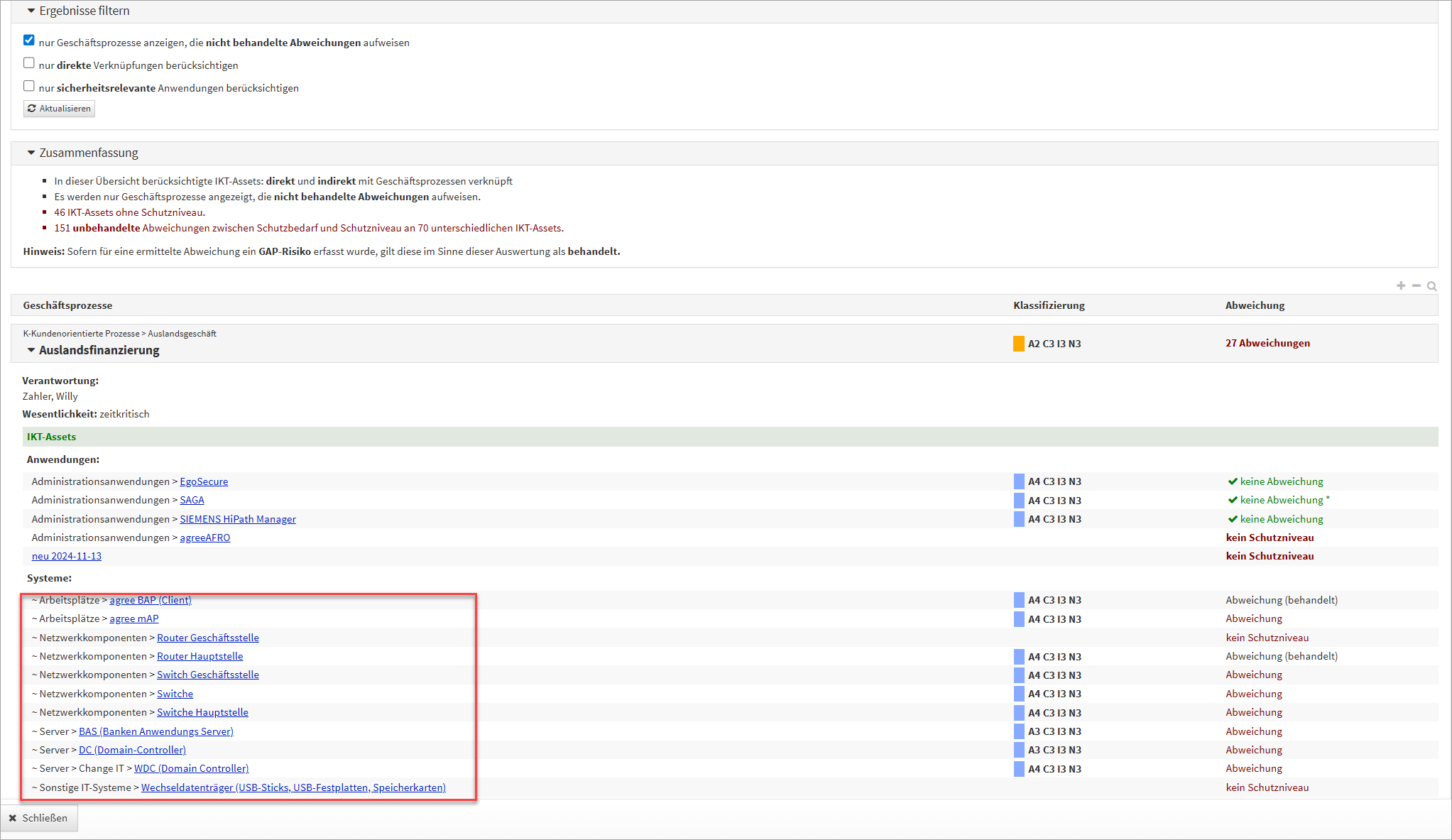This screenshot has height=840, width=1452.
Task: Click green checkmark in SAGA row
Action: [x=1233, y=500]
